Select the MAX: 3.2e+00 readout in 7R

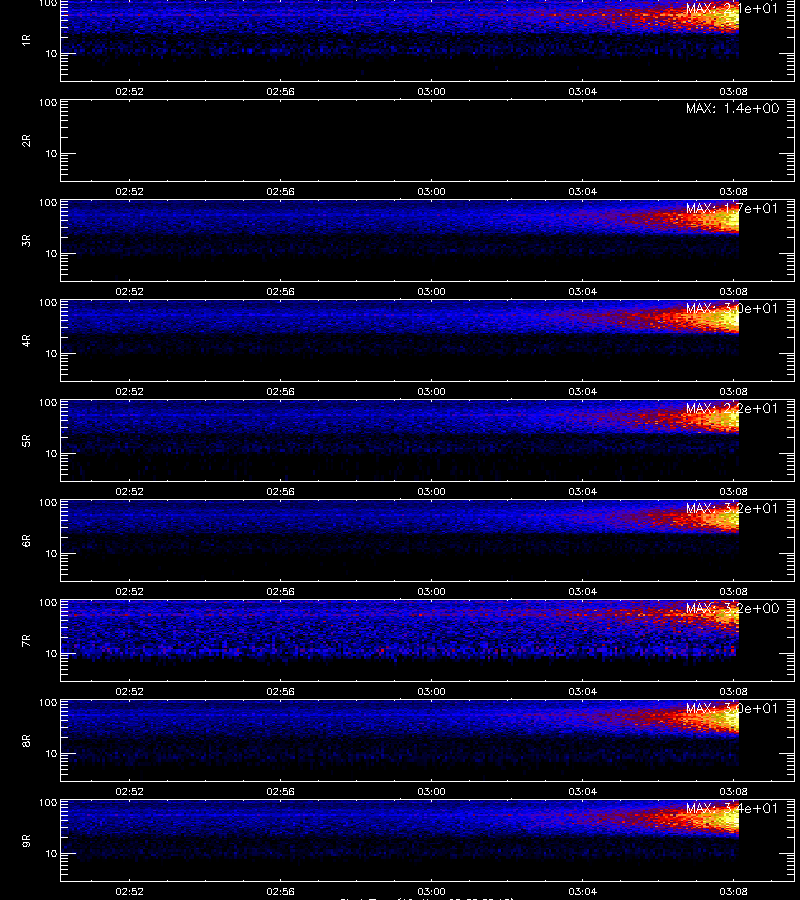[x=732, y=608]
